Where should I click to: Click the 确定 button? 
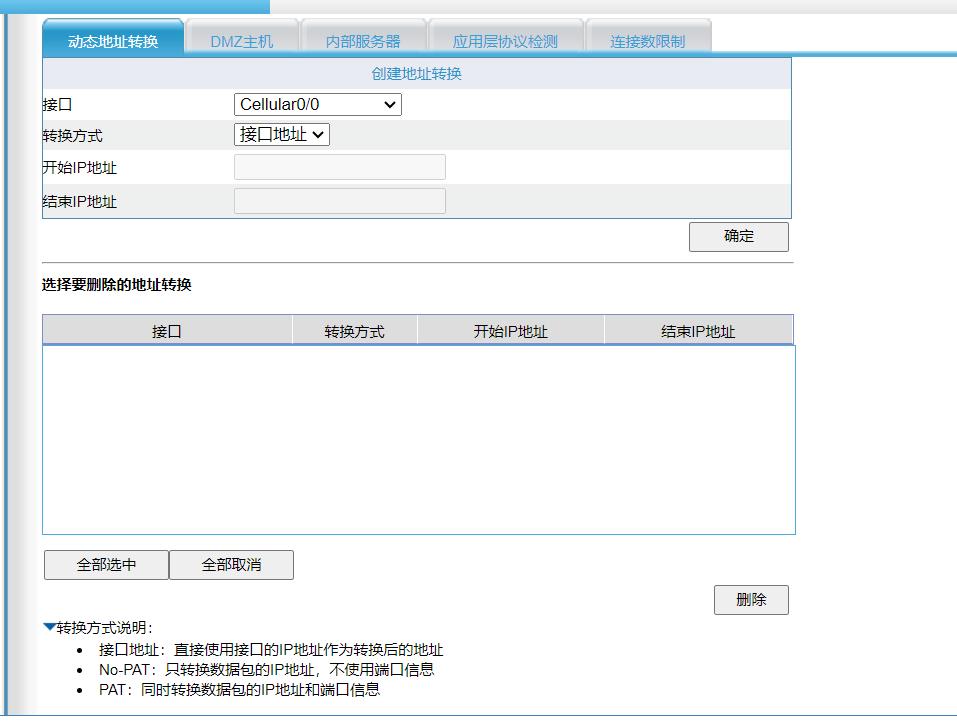tap(739, 236)
